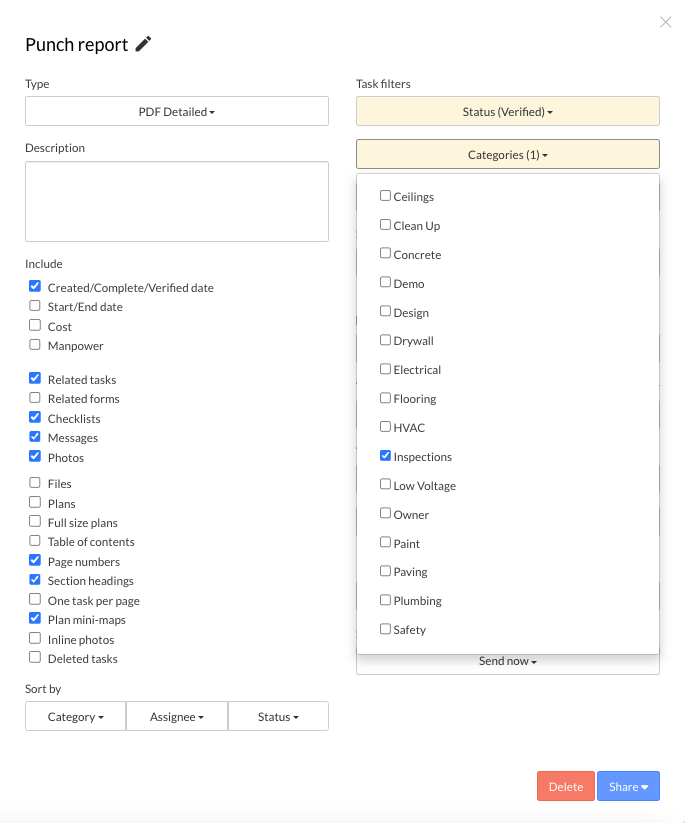The width and height of the screenshot is (685, 823).
Task: Enable the Cost checkbox
Action: pyautogui.click(x=35, y=326)
